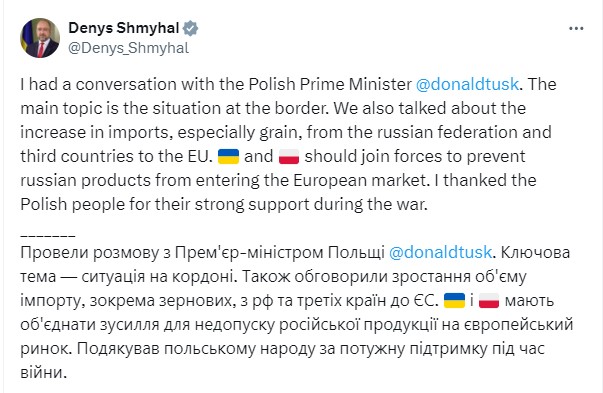This screenshot has width=603, height=393.
Task: Open @donaldtusk mention in the Ukrainian text
Action: pyautogui.click(x=440, y=253)
